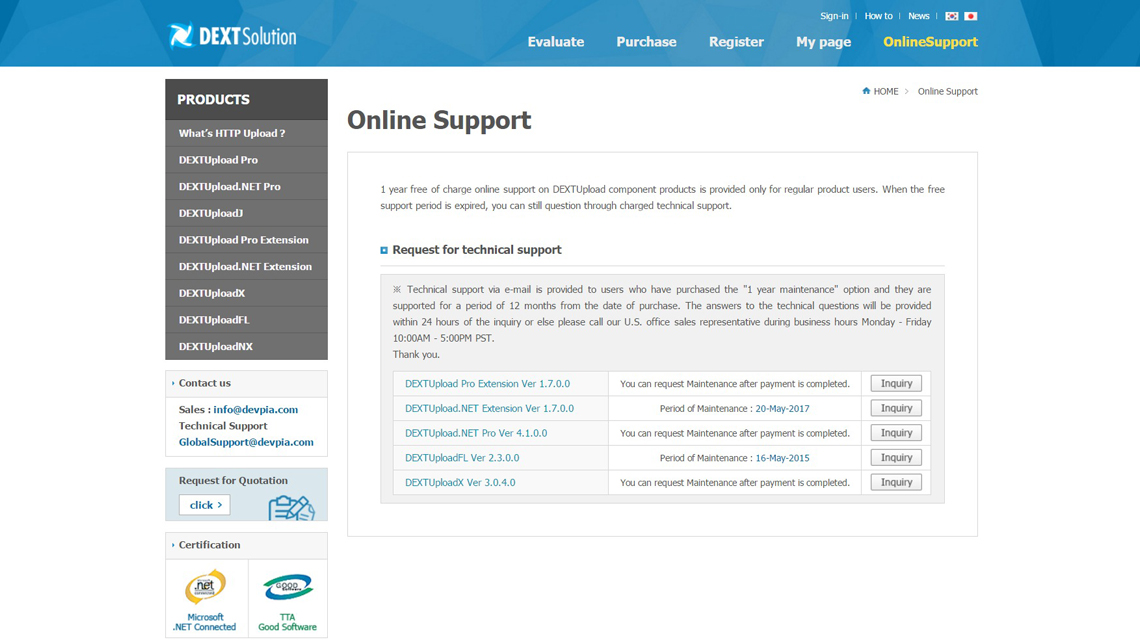Click the DEXT Solution logo
The height and width of the screenshot is (642, 1140).
click(232, 37)
